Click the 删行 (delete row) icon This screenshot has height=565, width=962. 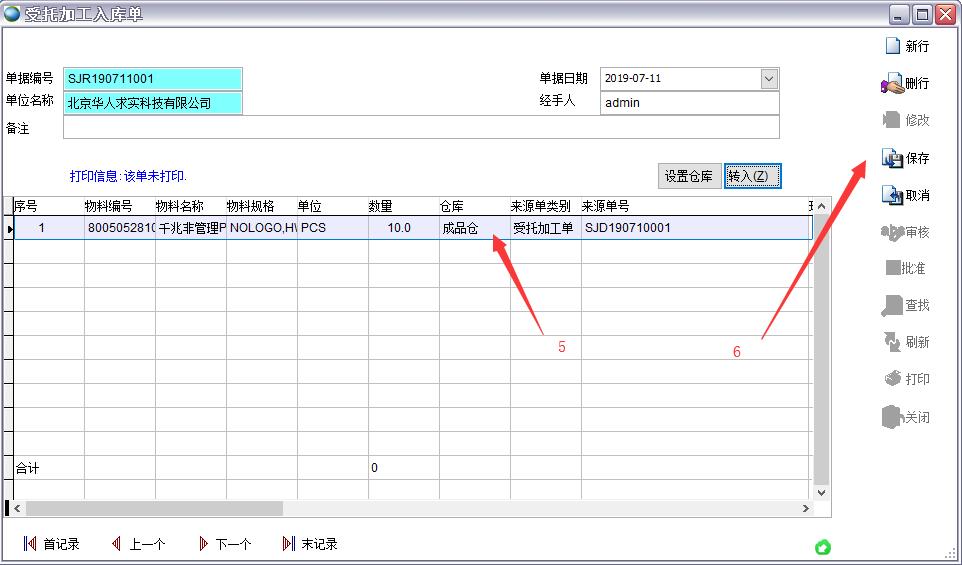coord(892,84)
